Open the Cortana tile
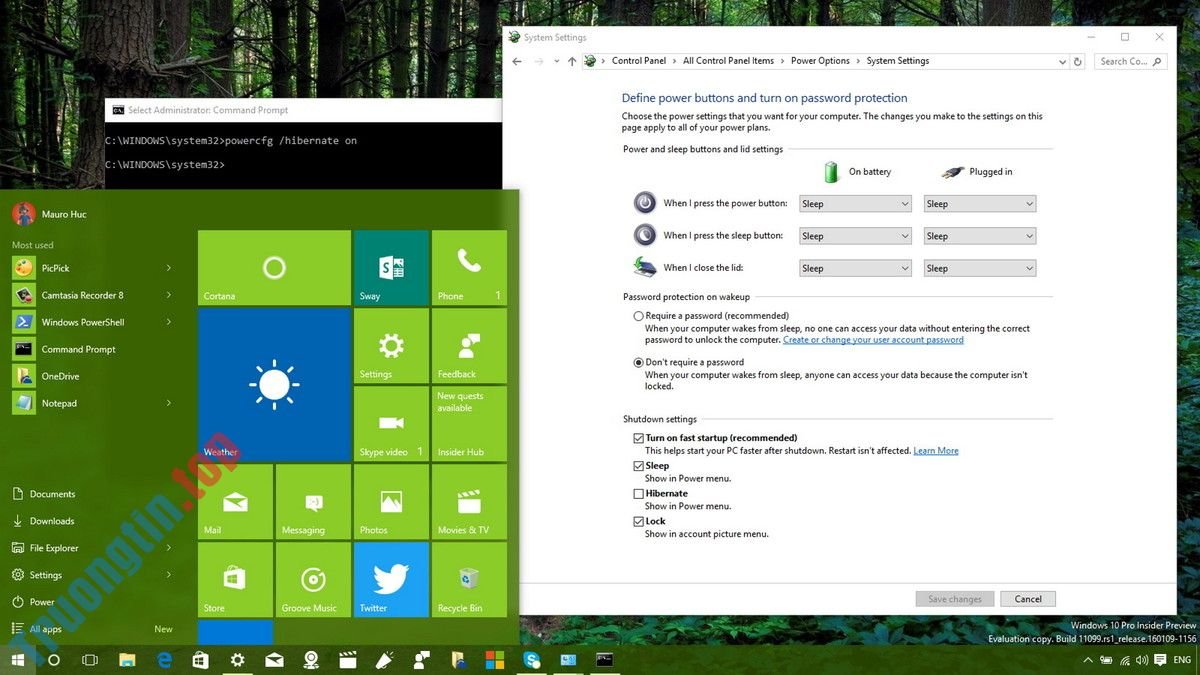Image resolution: width=1200 pixels, height=675 pixels. (x=274, y=267)
